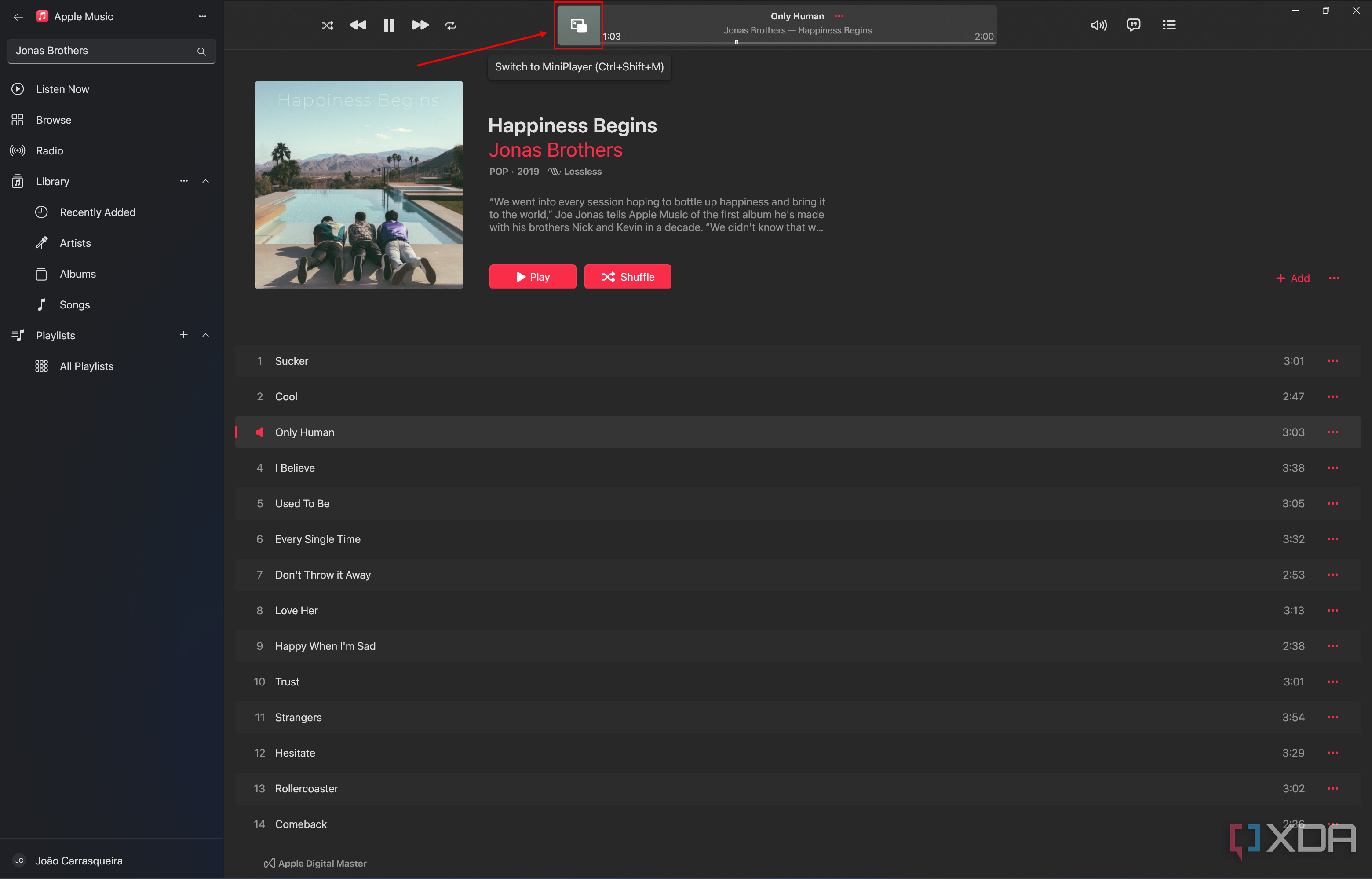Skip to the next track
This screenshot has width=1372, height=879.
420,25
